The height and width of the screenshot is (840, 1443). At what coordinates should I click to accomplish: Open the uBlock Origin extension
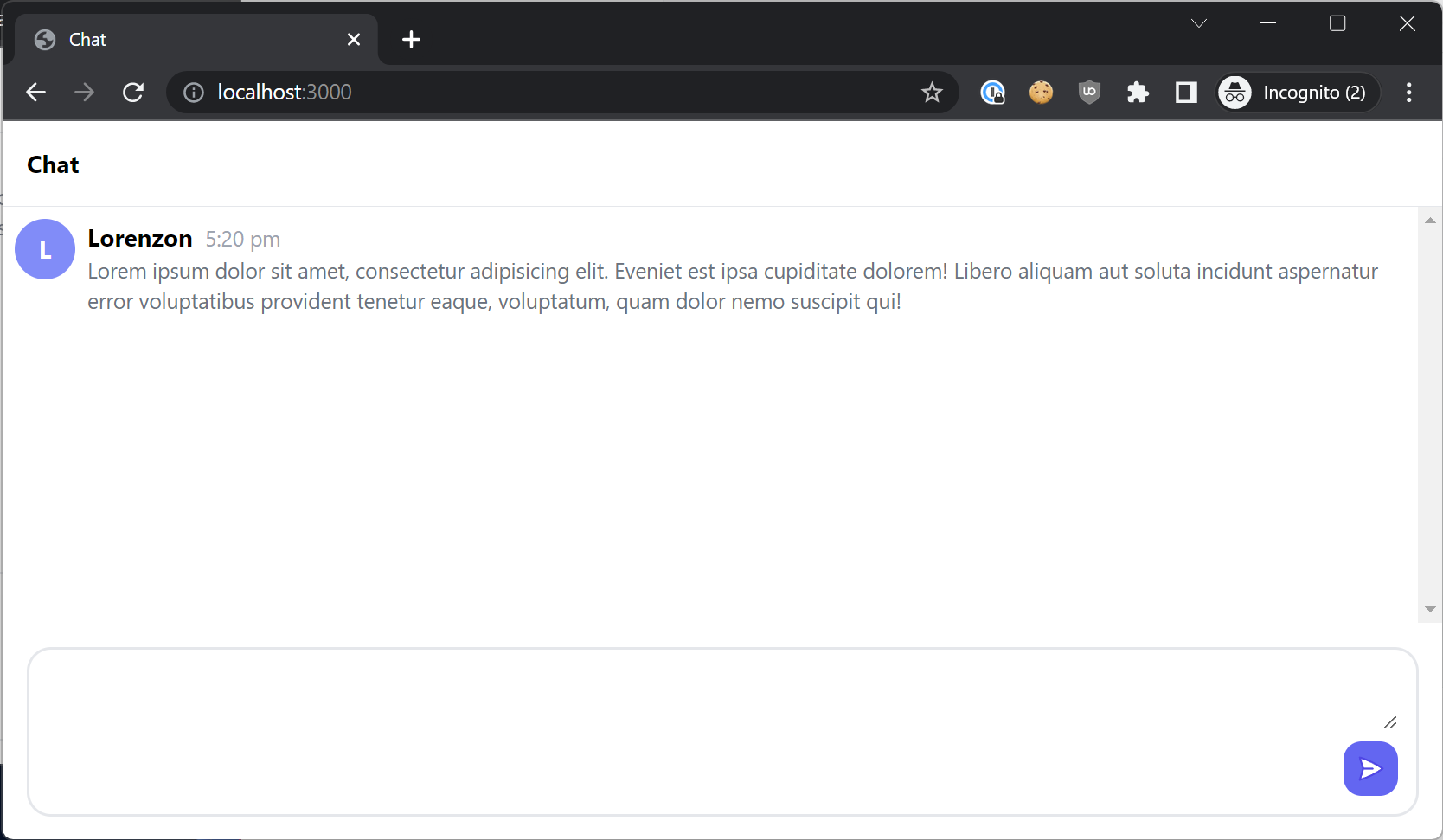(x=1089, y=92)
